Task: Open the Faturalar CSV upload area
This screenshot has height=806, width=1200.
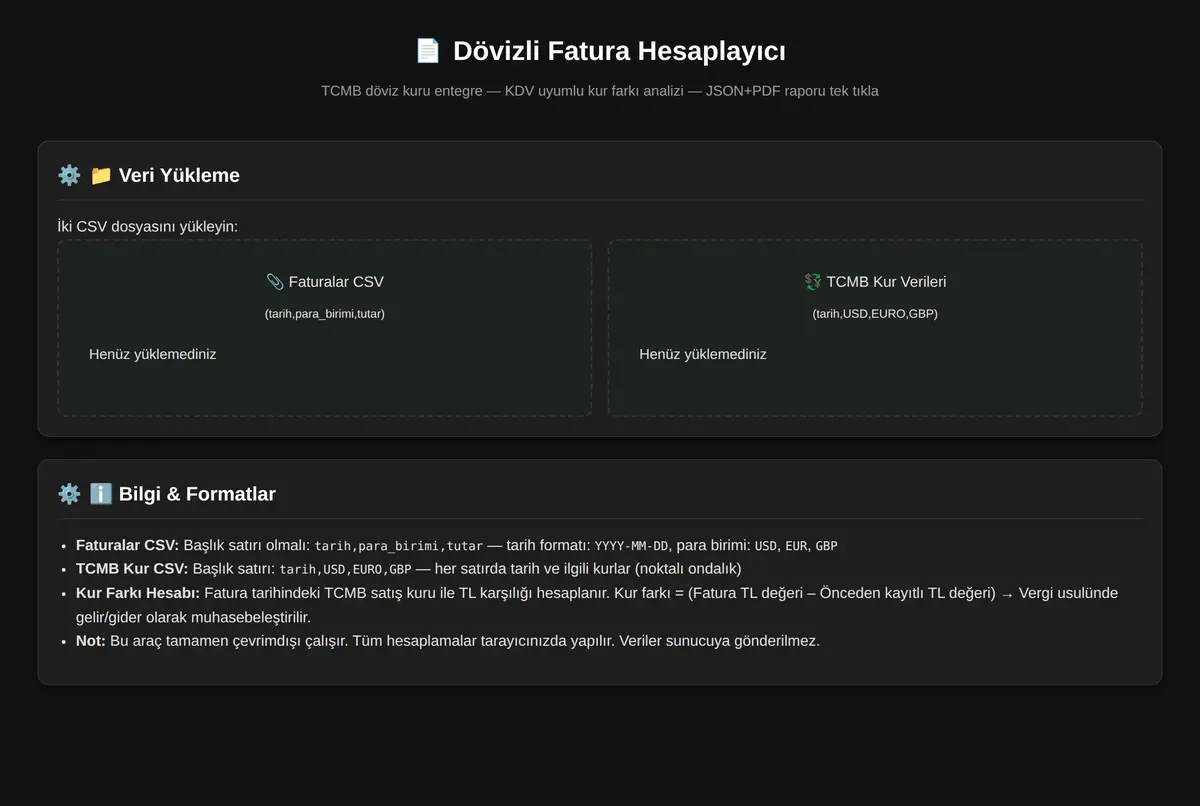Action: point(325,328)
